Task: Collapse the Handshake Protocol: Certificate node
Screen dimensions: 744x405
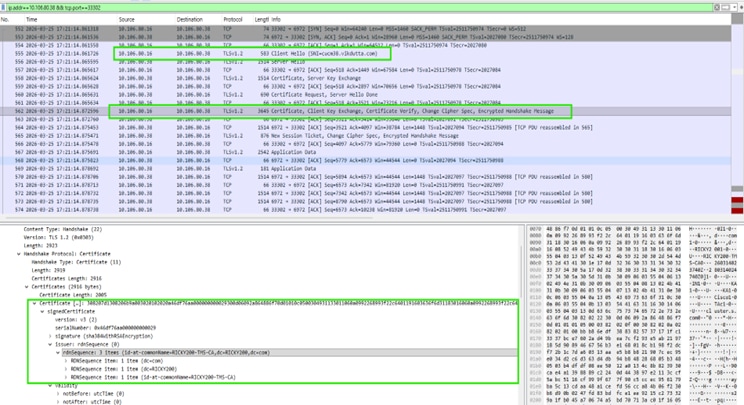Action: [19, 254]
